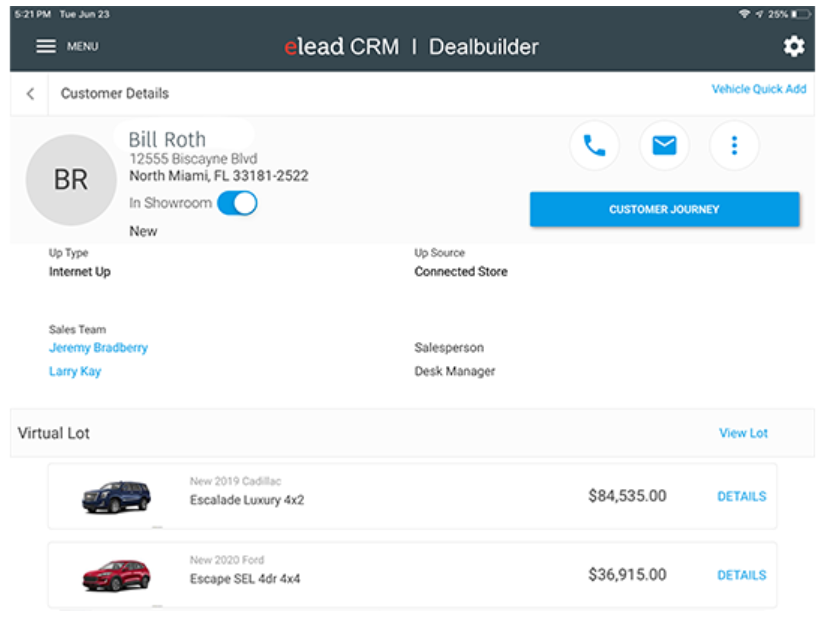Open the three-dot overflow menu
Image resolution: width=837 pixels, height=633 pixels.
[x=734, y=145]
